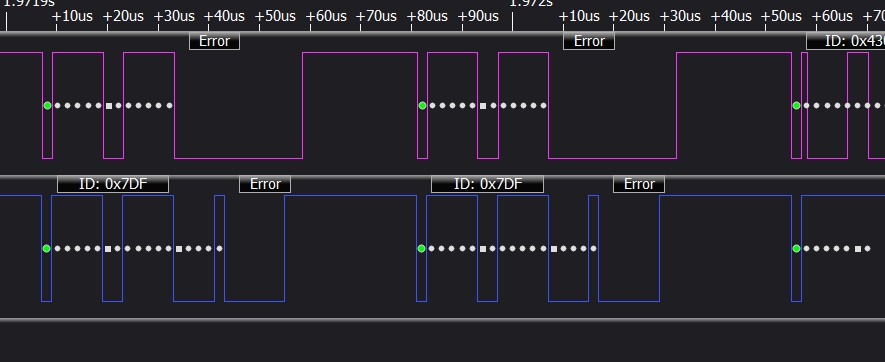Select second white square stuff-bit on magenta waveform
Screen dimensions: 885x362
pos(483,106)
